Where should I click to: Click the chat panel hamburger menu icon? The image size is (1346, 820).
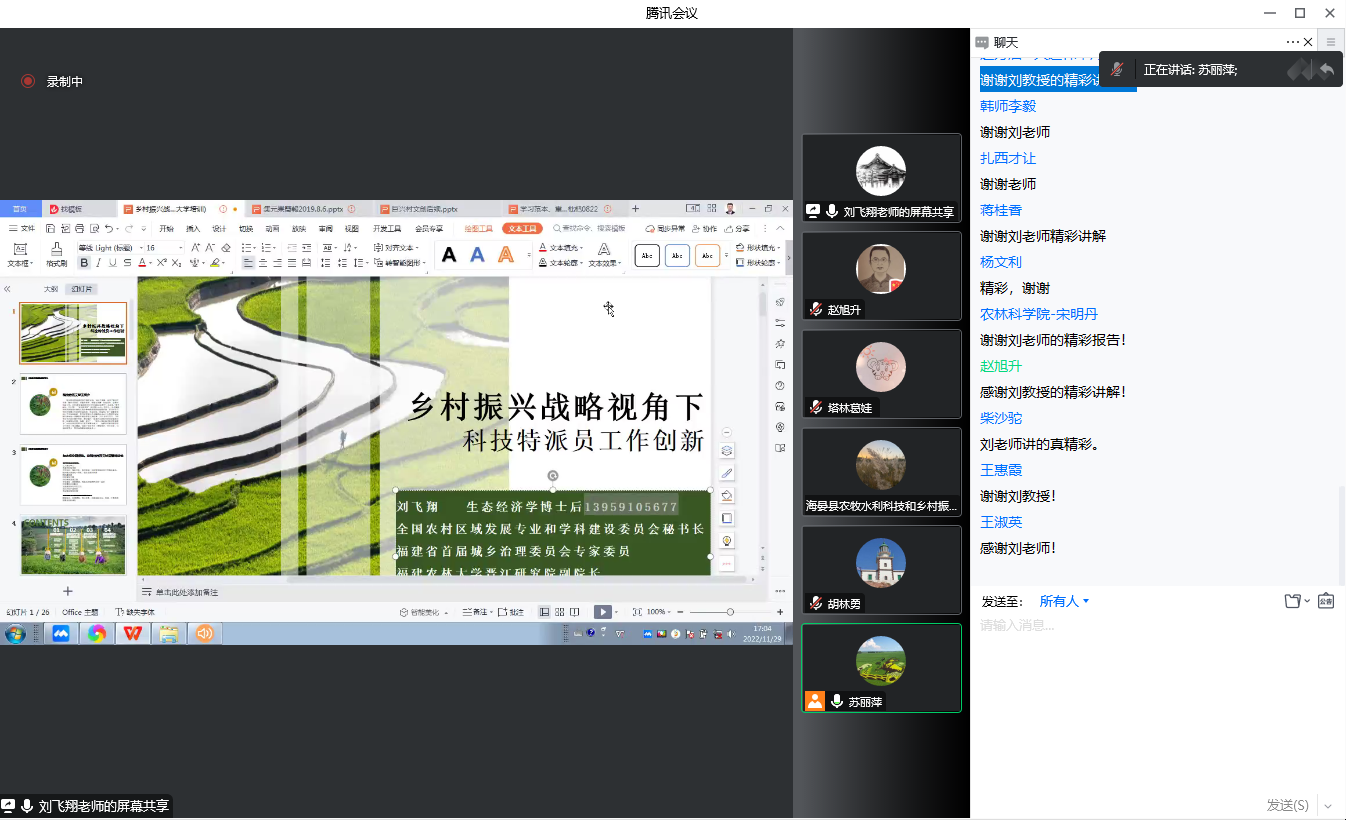[1330, 42]
